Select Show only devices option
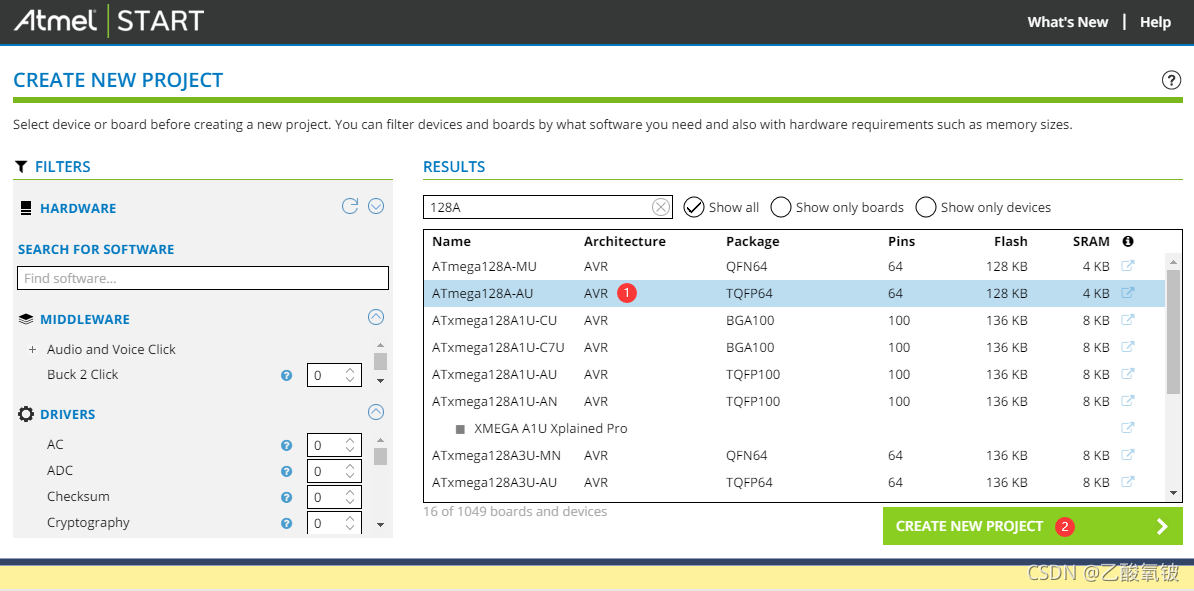 coord(983,207)
